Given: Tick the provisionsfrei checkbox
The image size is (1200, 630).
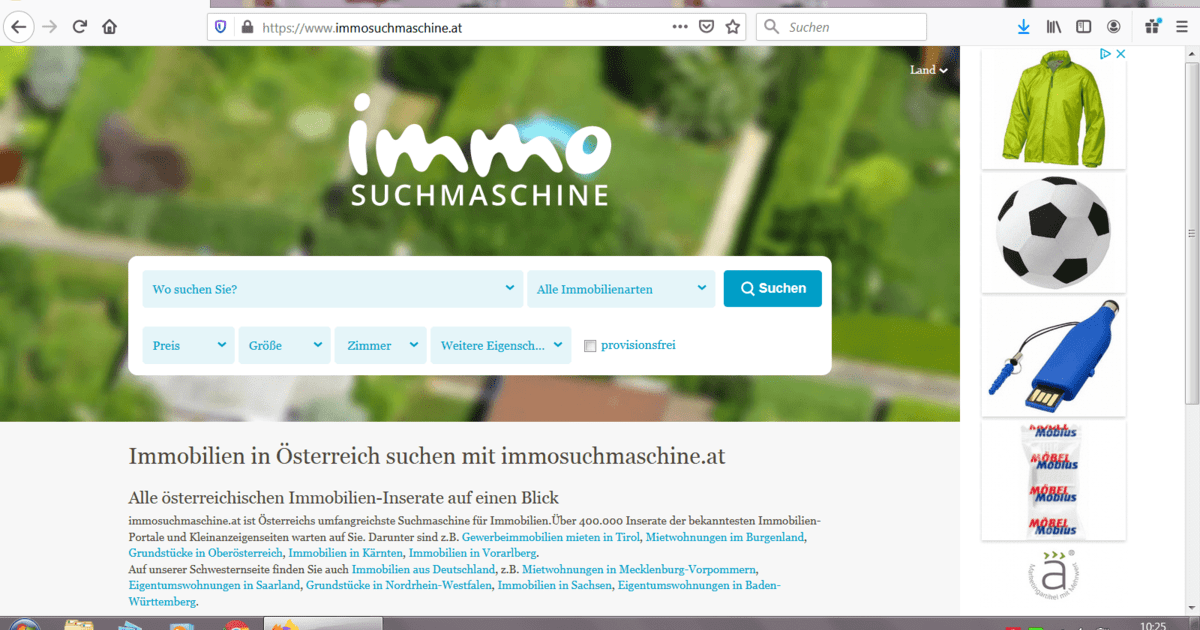Looking at the screenshot, I should [590, 346].
